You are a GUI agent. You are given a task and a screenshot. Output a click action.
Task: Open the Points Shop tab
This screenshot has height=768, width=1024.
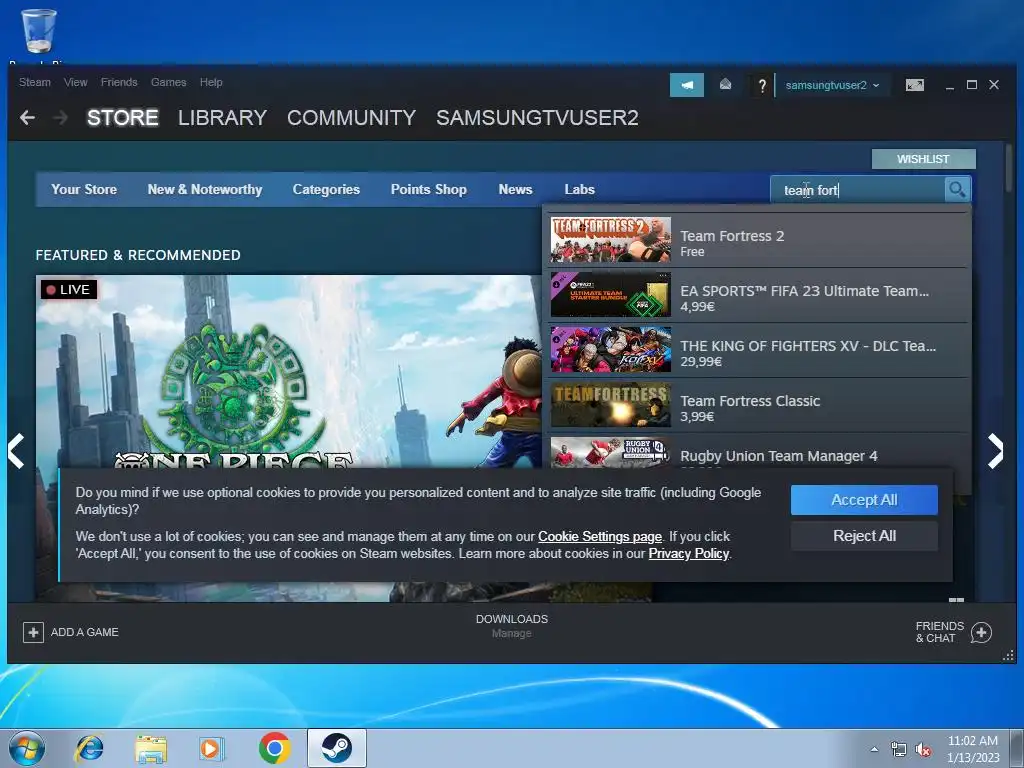click(429, 189)
